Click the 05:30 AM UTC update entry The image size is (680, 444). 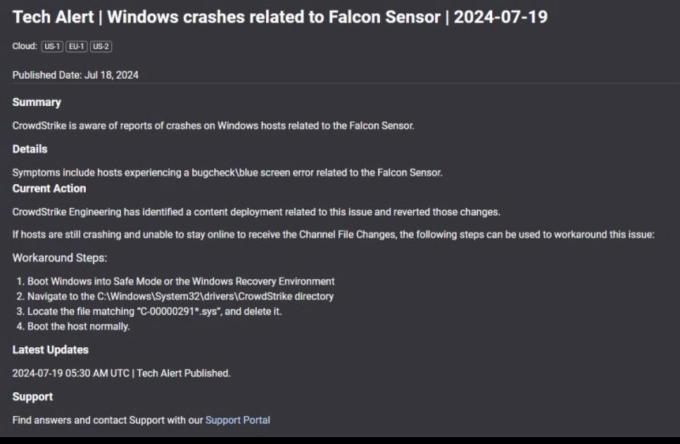tap(121, 373)
